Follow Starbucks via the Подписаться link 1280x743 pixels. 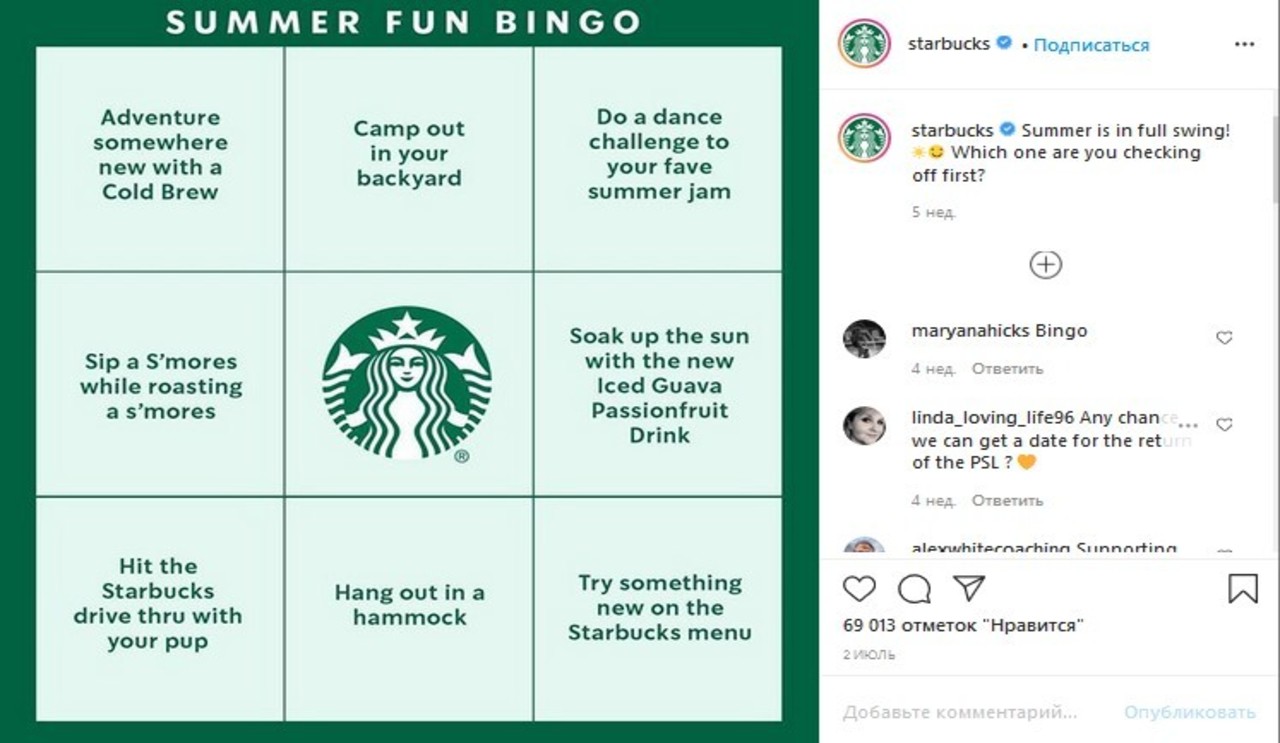click(x=1091, y=45)
